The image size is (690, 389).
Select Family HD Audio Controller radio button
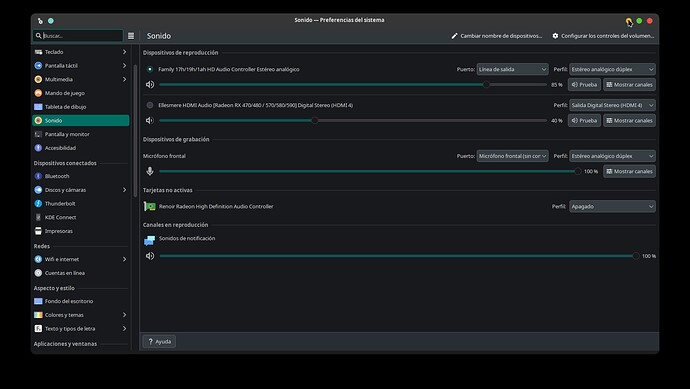[x=150, y=69]
